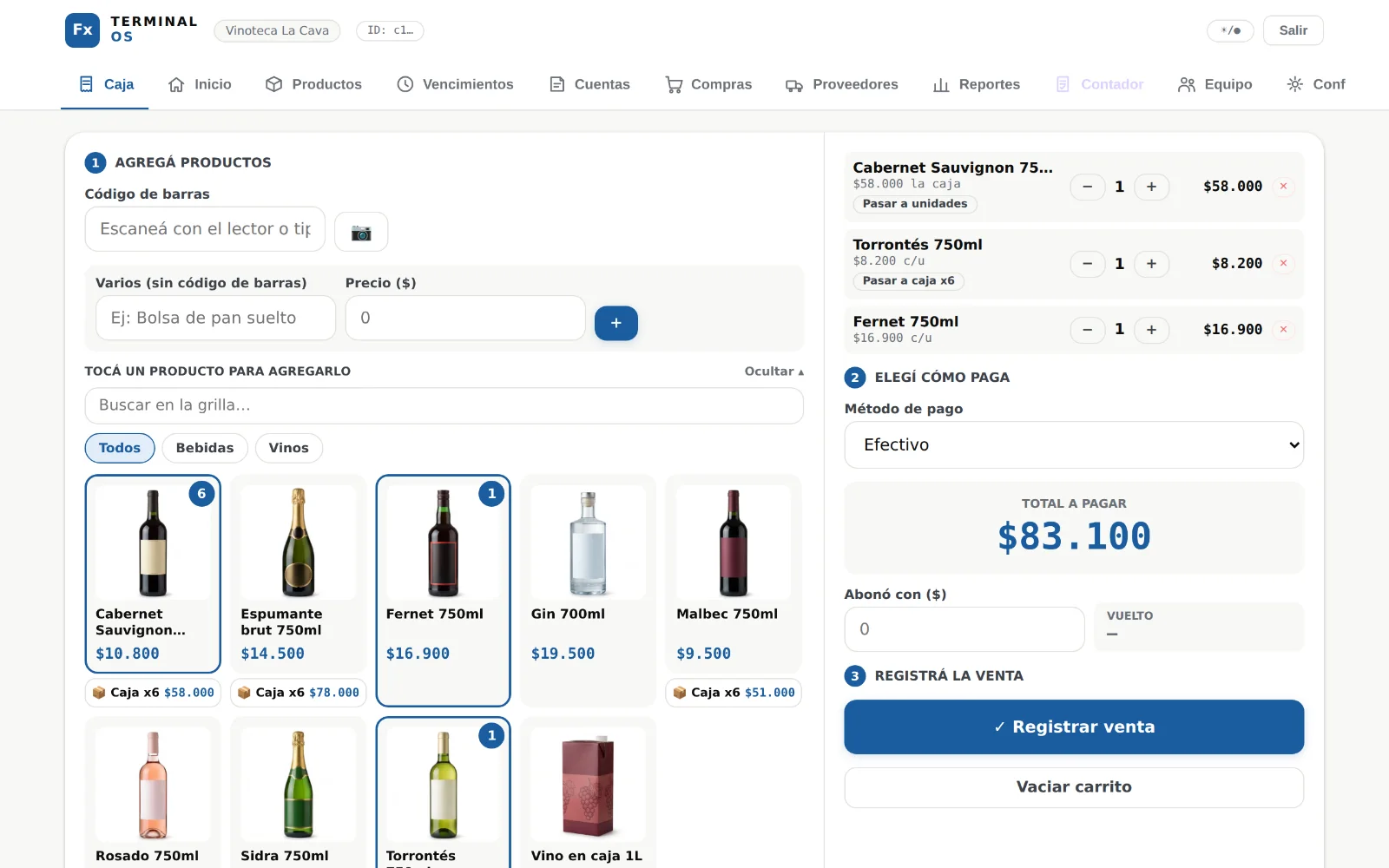Add Cabernet Caja x6 $58.000

click(x=153, y=693)
